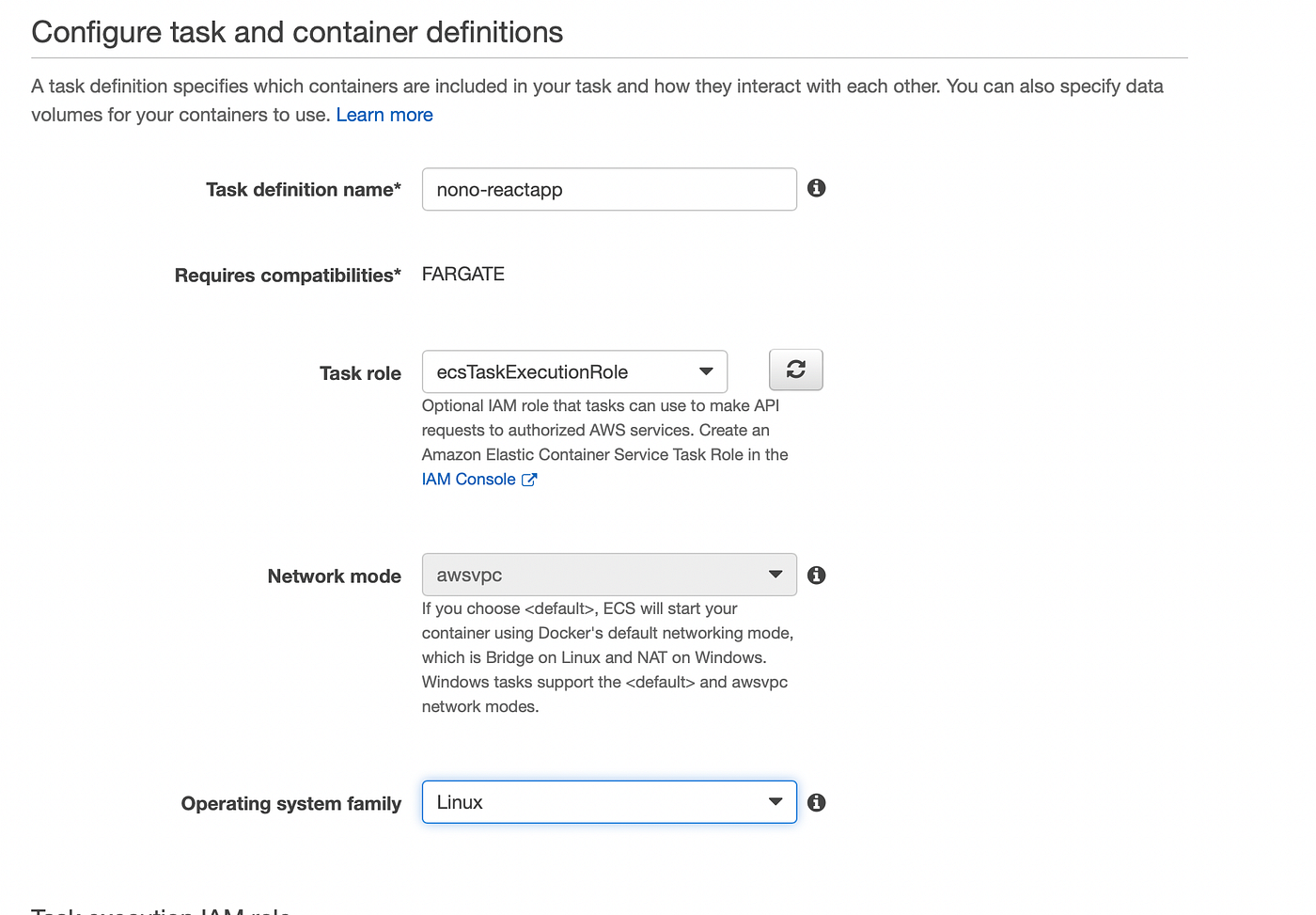Click the external link icon after IAM Console
The image size is (1316, 915).
point(529,480)
